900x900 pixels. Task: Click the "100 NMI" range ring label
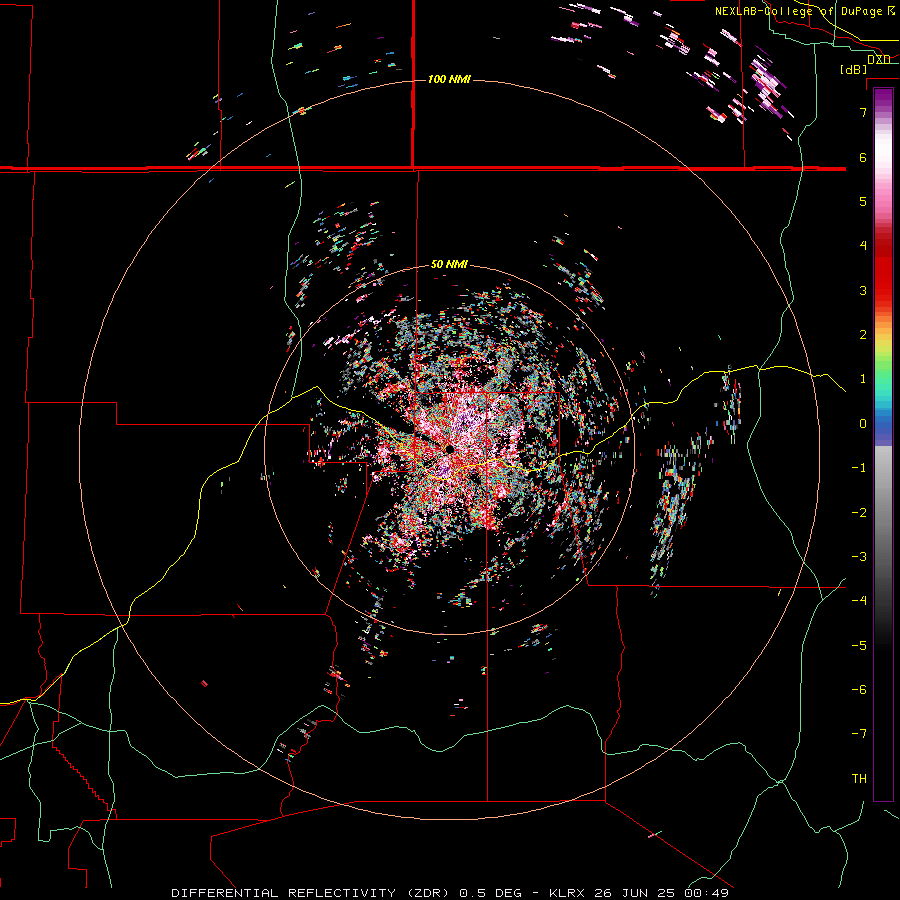click(449, 79)
